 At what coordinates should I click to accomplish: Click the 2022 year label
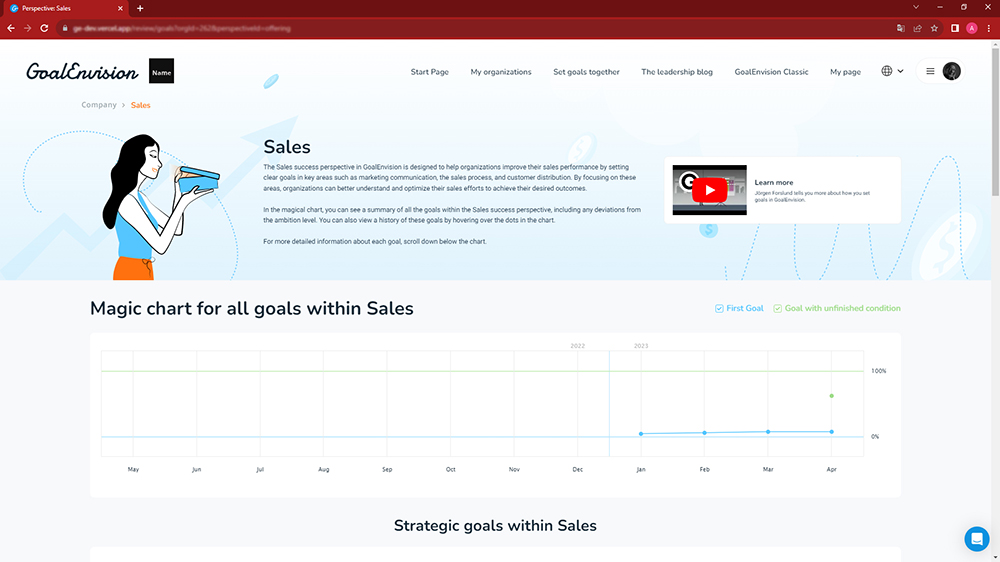pos(577,346)
